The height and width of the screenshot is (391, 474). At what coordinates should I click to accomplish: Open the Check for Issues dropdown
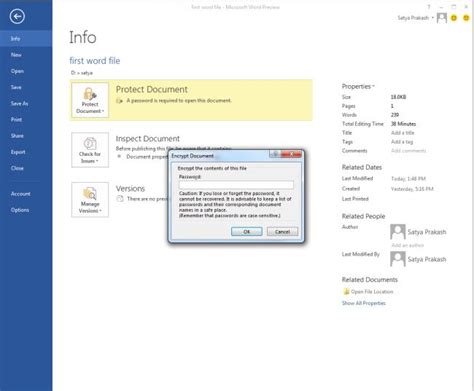coord(90,150)
